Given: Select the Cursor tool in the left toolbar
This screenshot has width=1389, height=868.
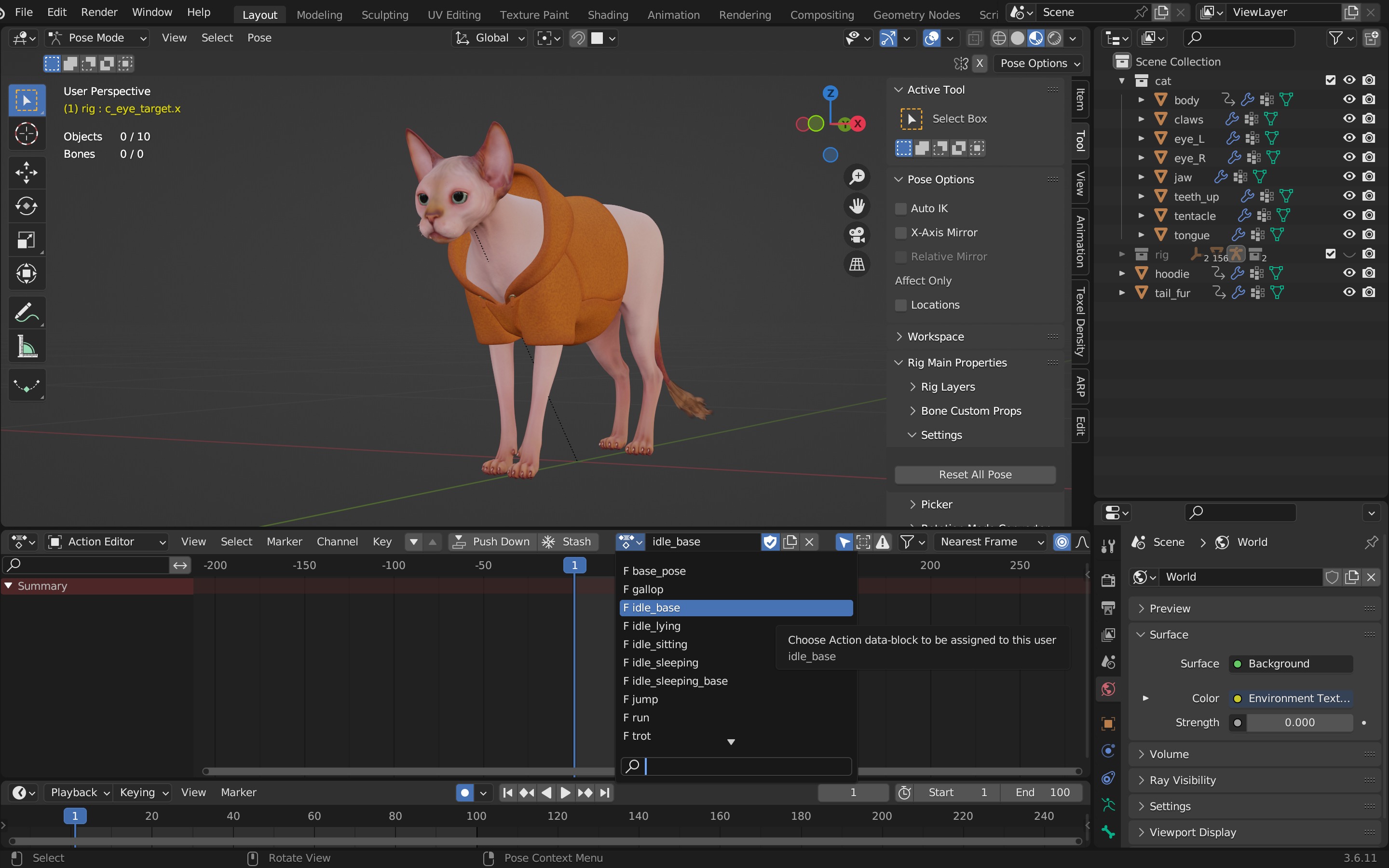Looking at the screenshot, I should 27,135.
